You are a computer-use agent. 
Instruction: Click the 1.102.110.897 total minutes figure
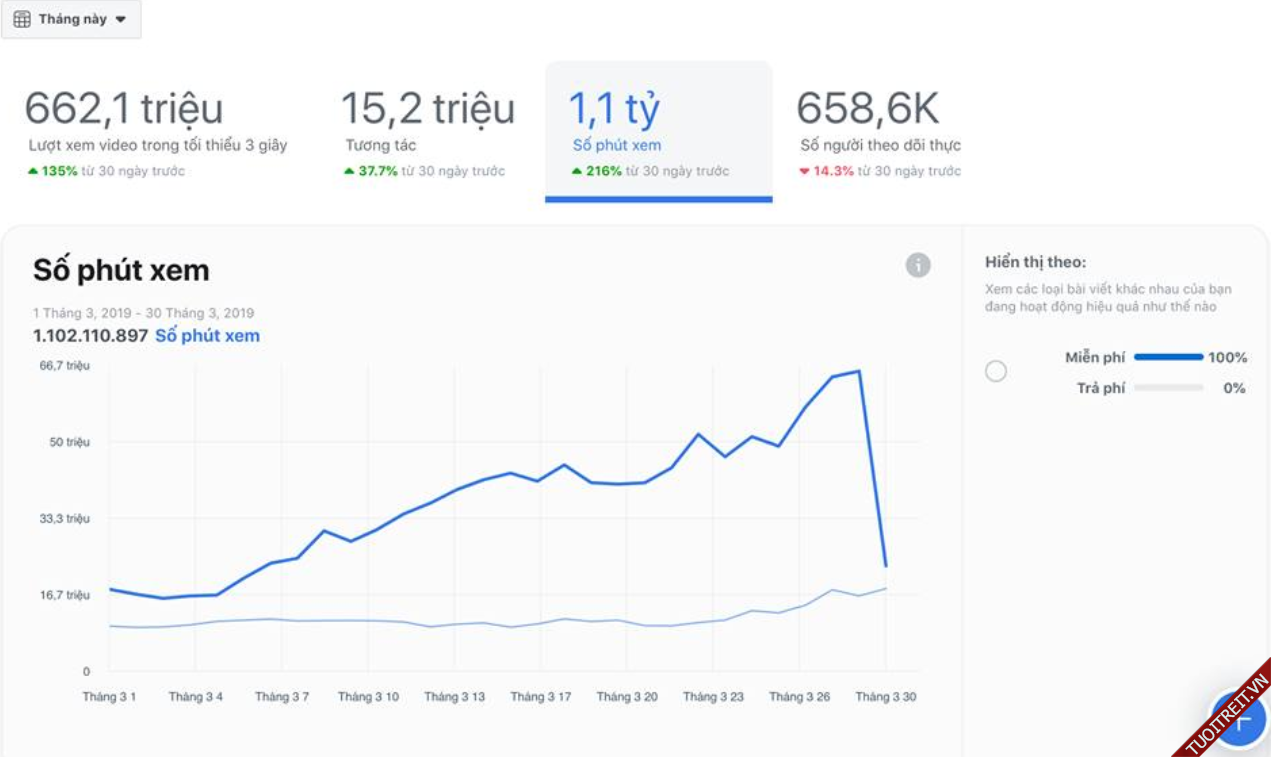pyautogui.click(x=90, y=336)
